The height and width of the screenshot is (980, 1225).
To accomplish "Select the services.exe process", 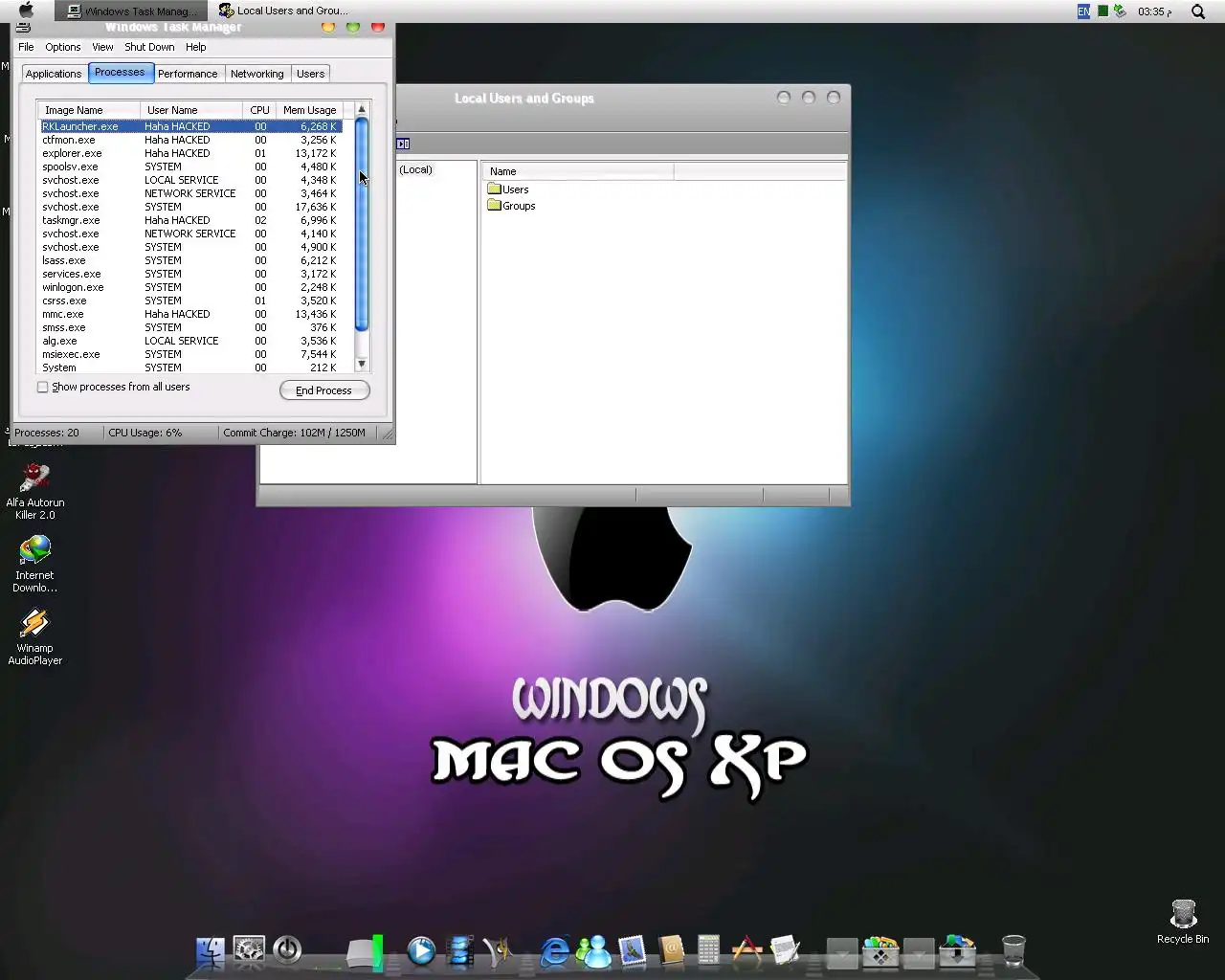I will [x=190, y=274].
